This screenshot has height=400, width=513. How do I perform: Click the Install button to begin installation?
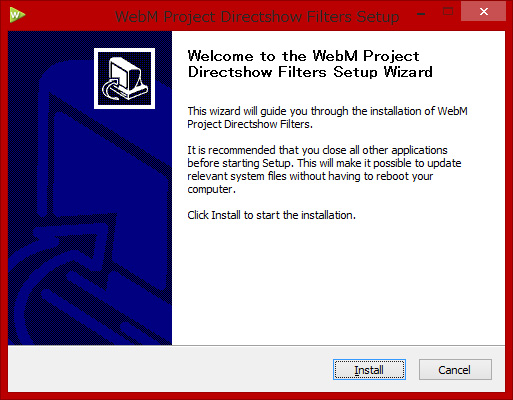click(369, 369)
